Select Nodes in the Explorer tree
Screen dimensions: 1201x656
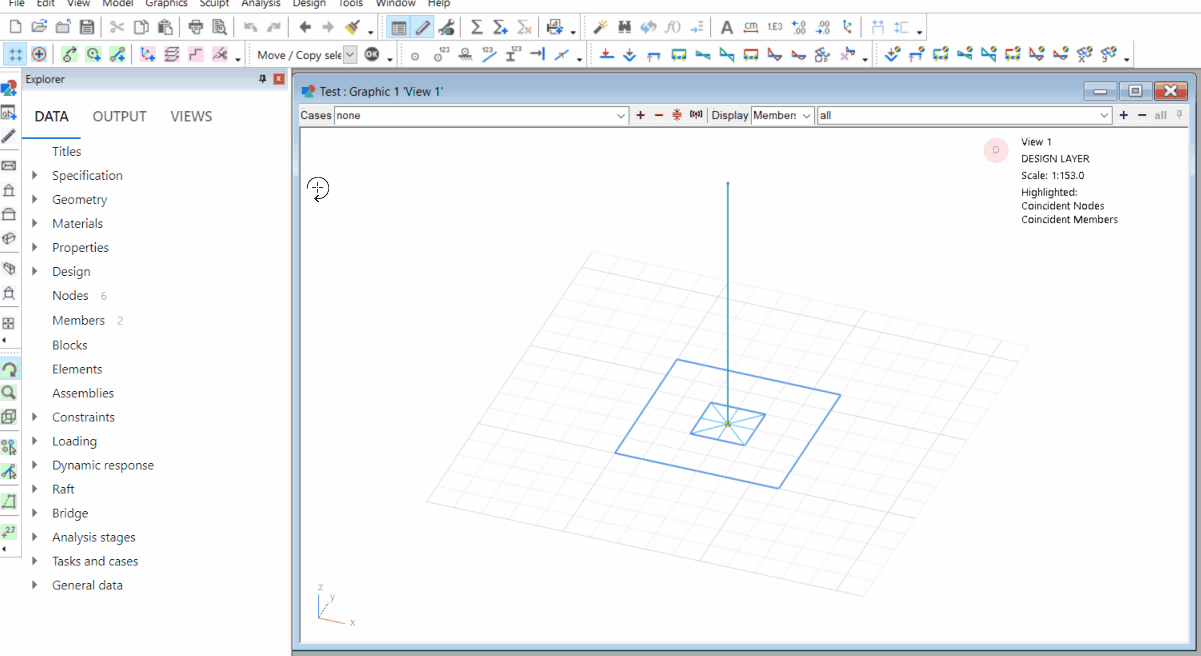point(70,296)
